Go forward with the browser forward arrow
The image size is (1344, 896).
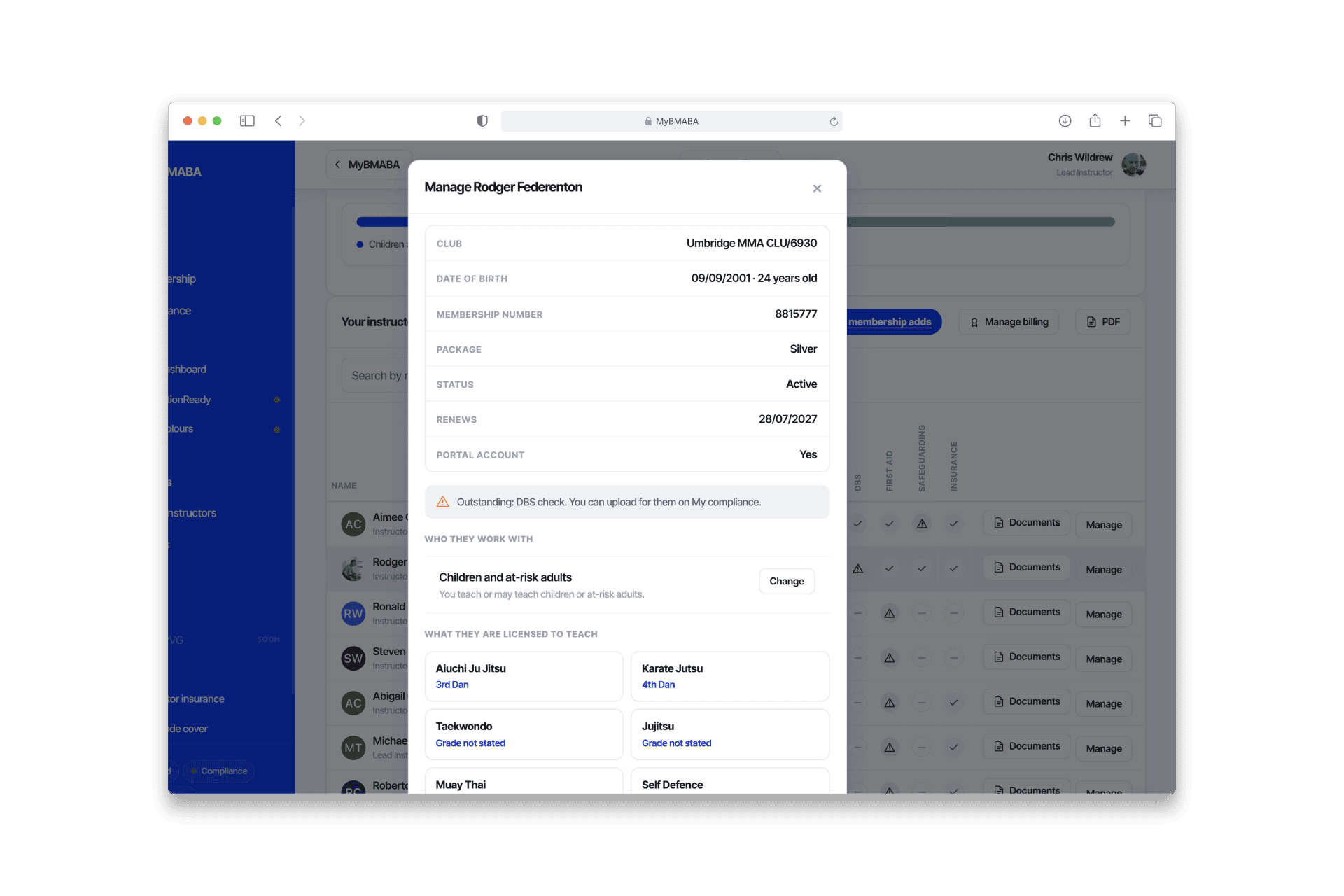click(302, 121)
